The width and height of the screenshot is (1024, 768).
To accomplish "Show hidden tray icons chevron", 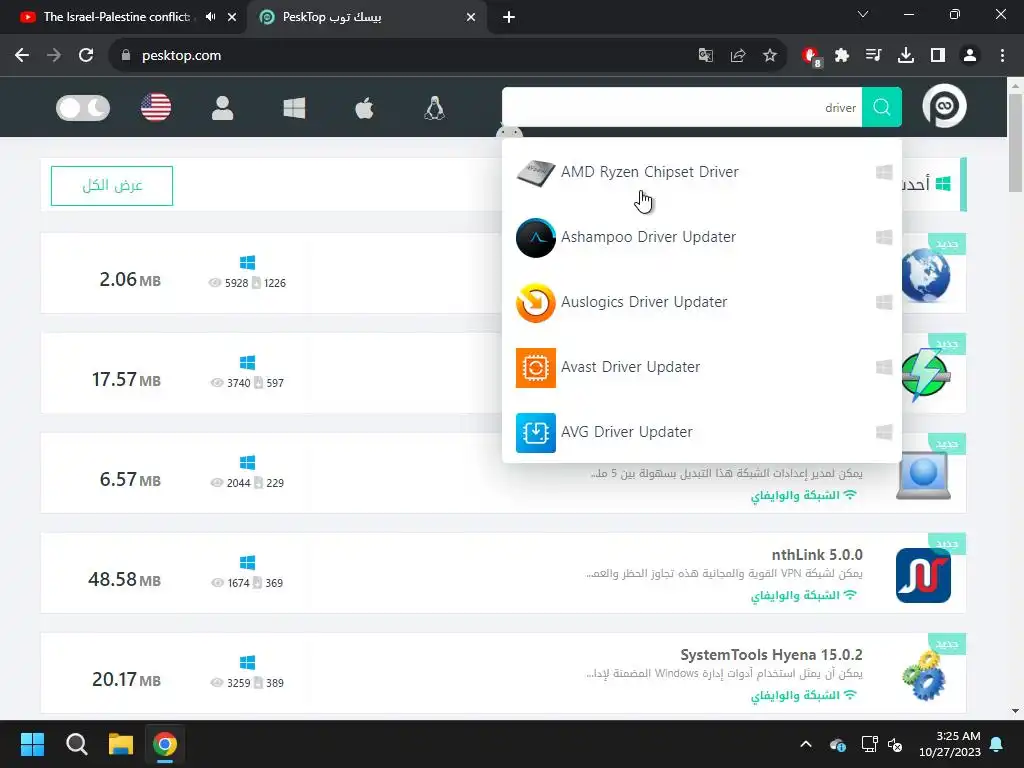I will click(x=806, y=744).
